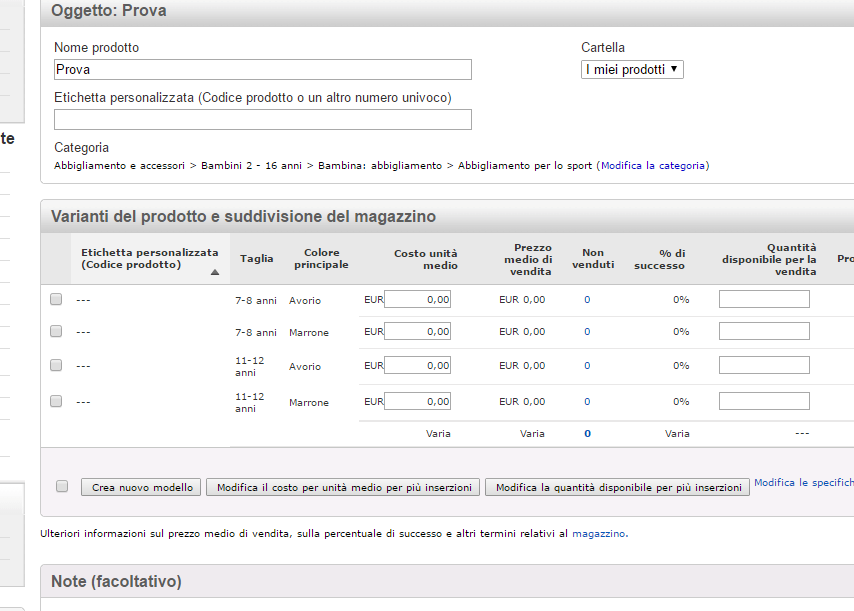Click into the Nome prodotto field

(x=262, y=70)
